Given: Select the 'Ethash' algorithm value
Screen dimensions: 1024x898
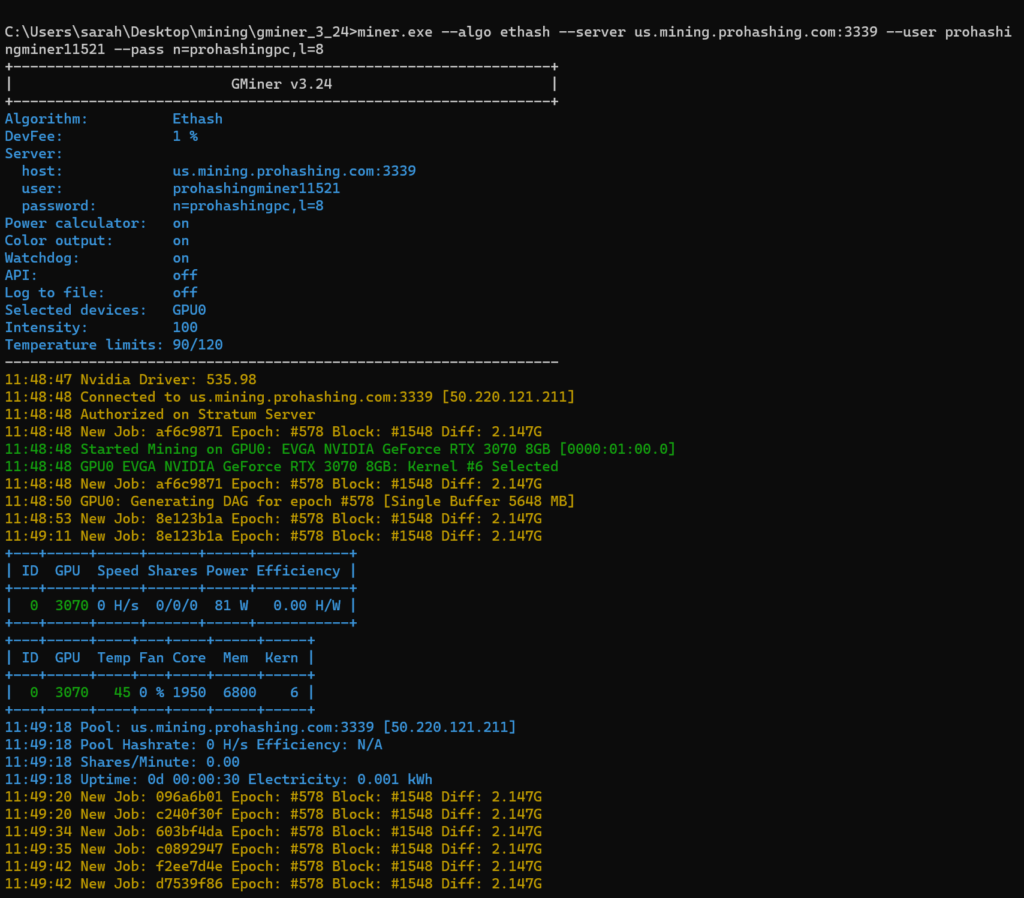Looking at the screenshot, I should tap(197, 119).
